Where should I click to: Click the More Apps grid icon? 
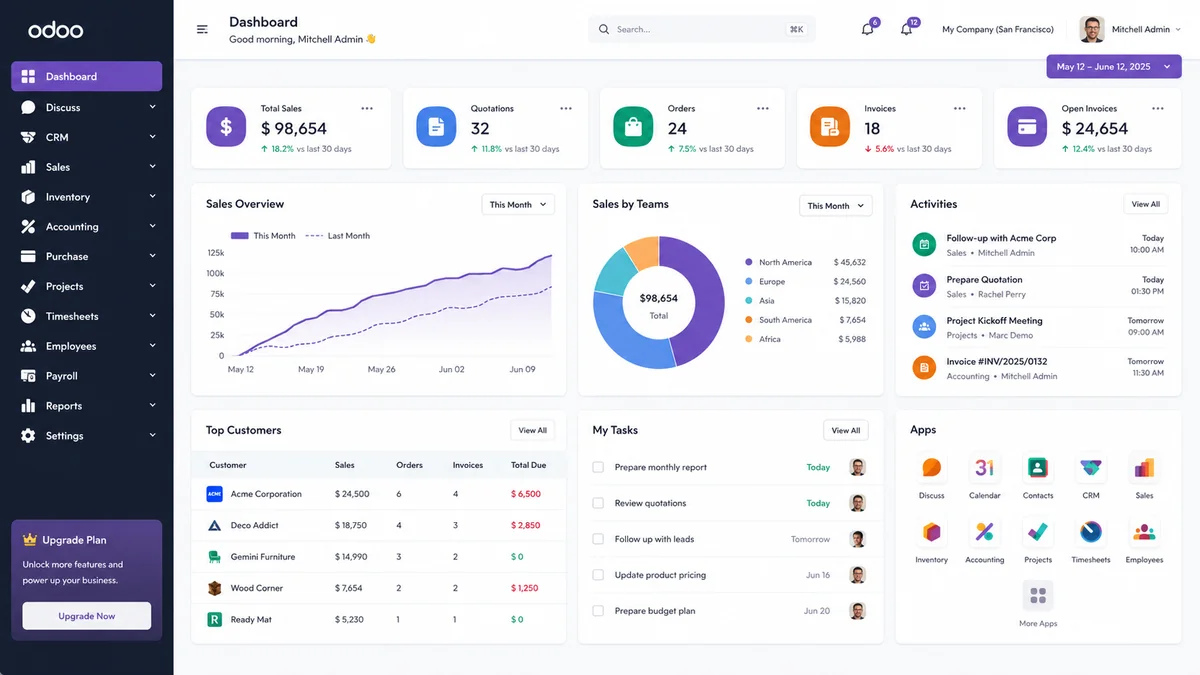click(x=1038, y=596)
